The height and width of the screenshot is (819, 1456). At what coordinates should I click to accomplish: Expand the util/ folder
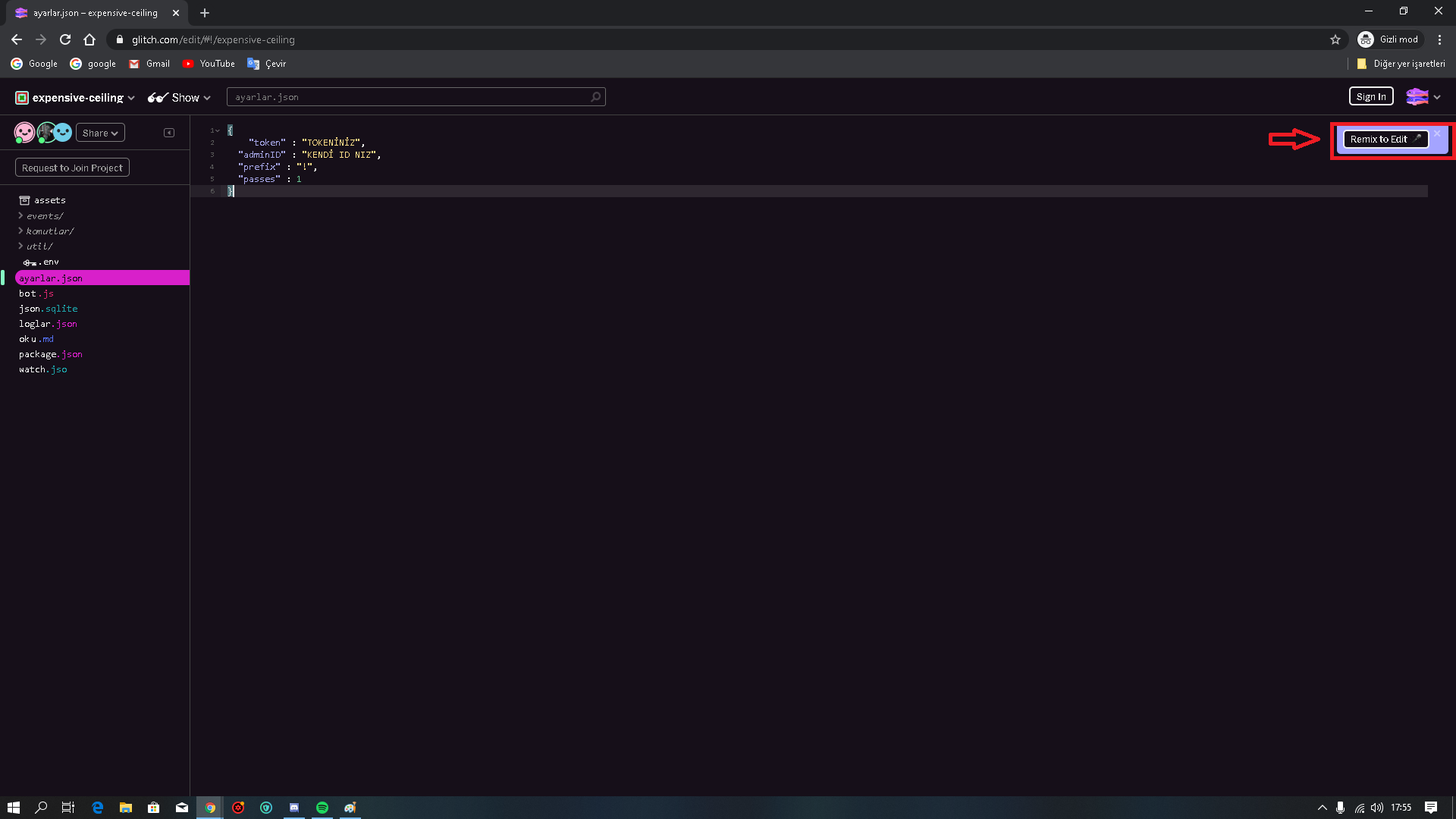tap(36, 246)
